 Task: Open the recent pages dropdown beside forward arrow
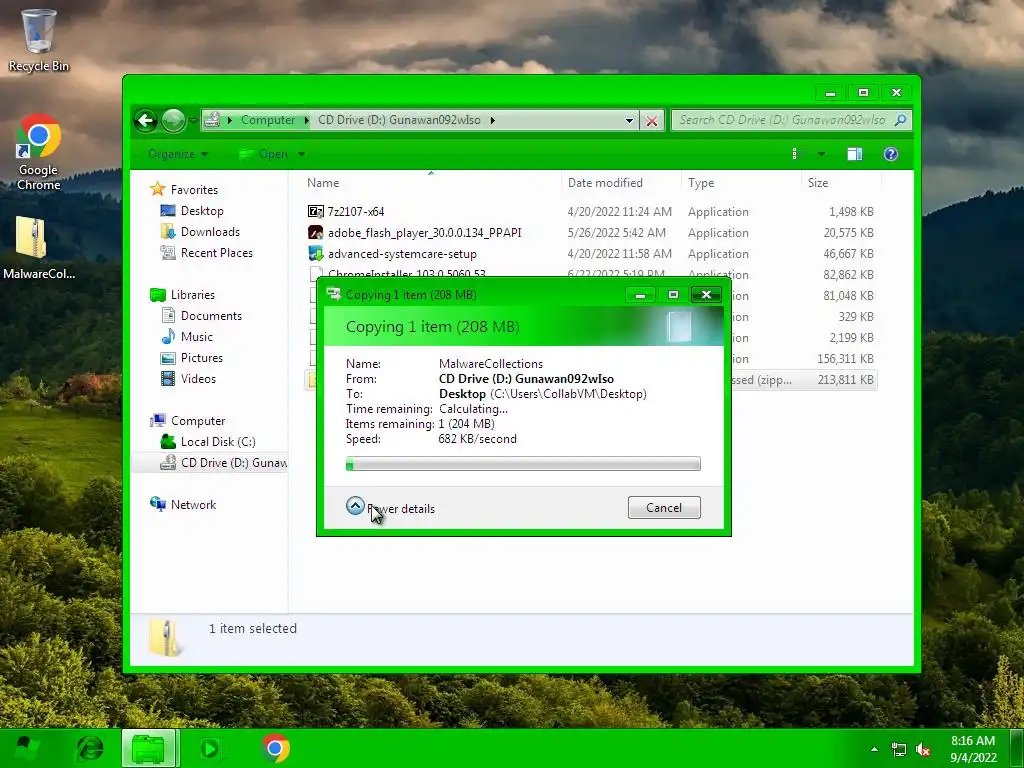(x=193, y=120)
